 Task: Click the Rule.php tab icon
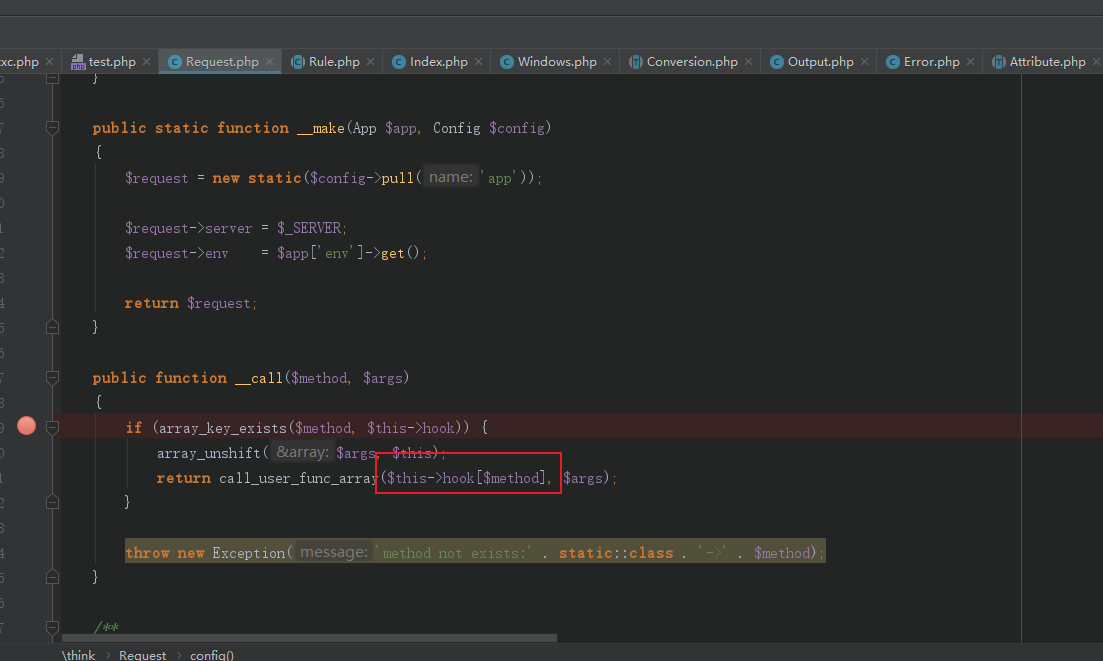click(x=298, y=62)
